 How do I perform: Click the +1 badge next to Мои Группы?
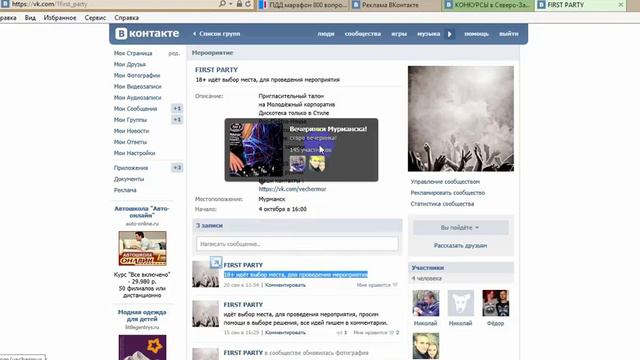(177, 120)
